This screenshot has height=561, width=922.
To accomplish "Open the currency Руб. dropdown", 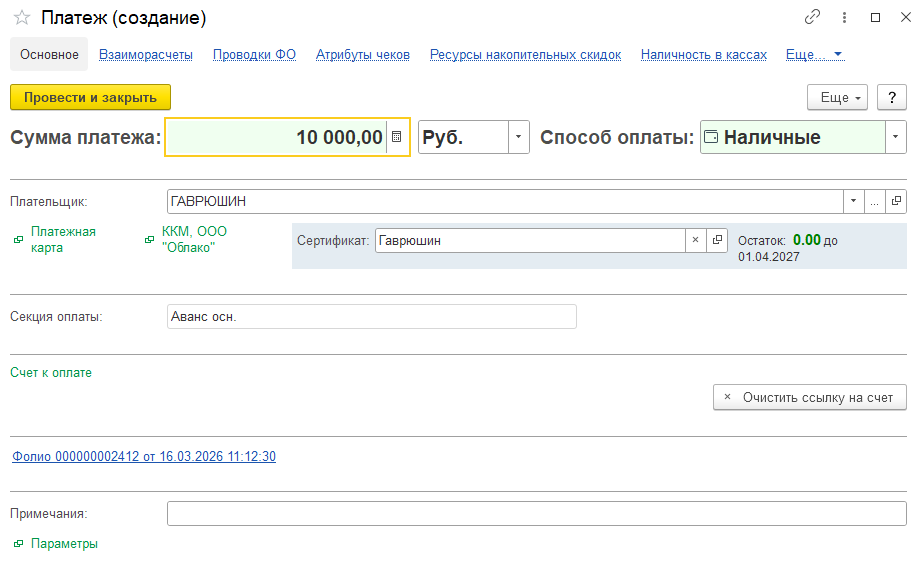I will coord(518,137).
